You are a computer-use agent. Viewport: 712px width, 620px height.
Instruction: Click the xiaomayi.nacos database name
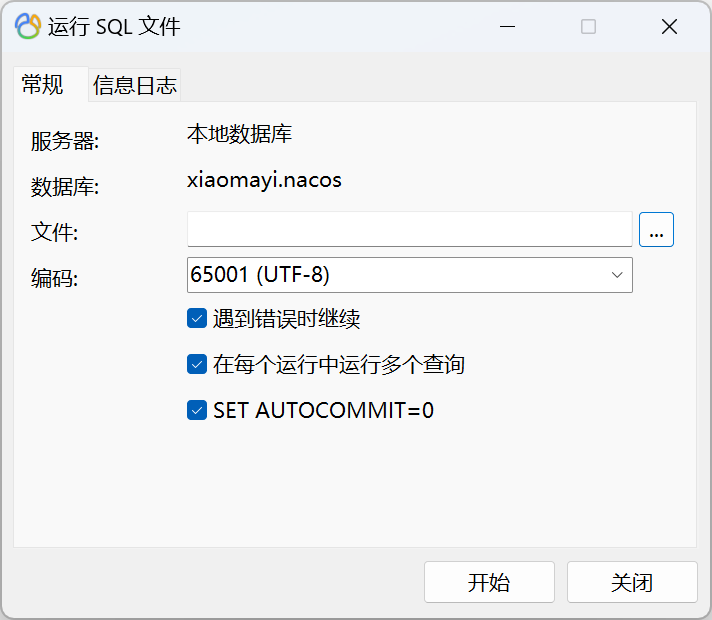click(x=264, y=180)
